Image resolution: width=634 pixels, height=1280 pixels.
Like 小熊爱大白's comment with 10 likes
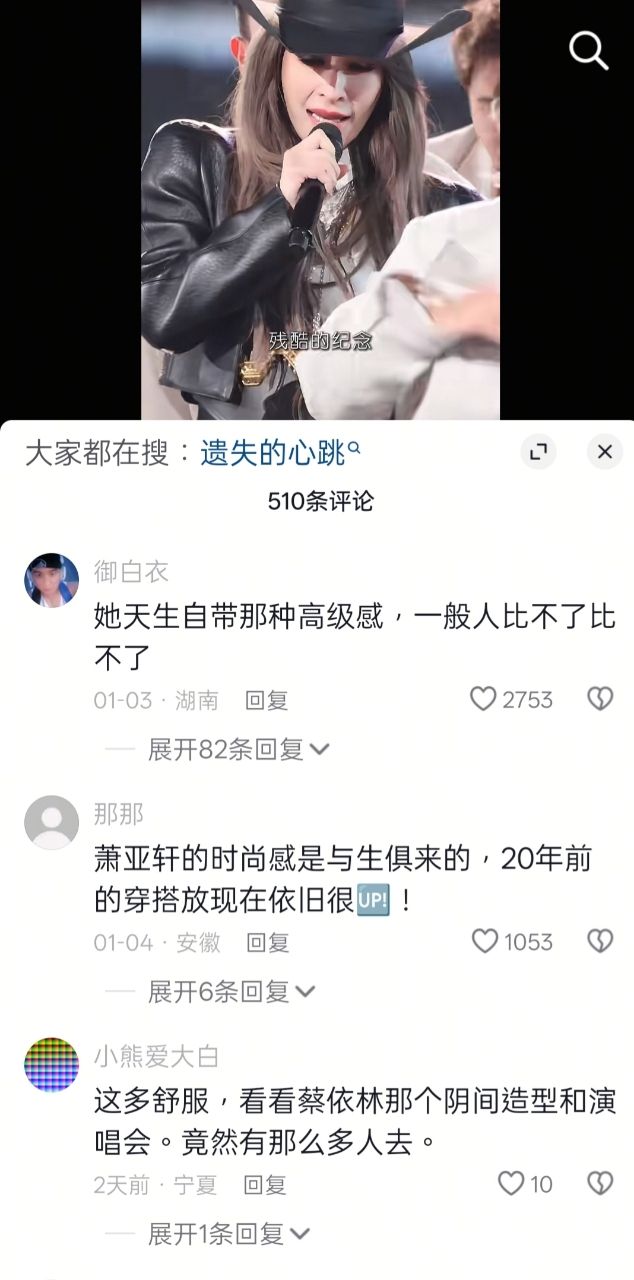pos(511,1184)
